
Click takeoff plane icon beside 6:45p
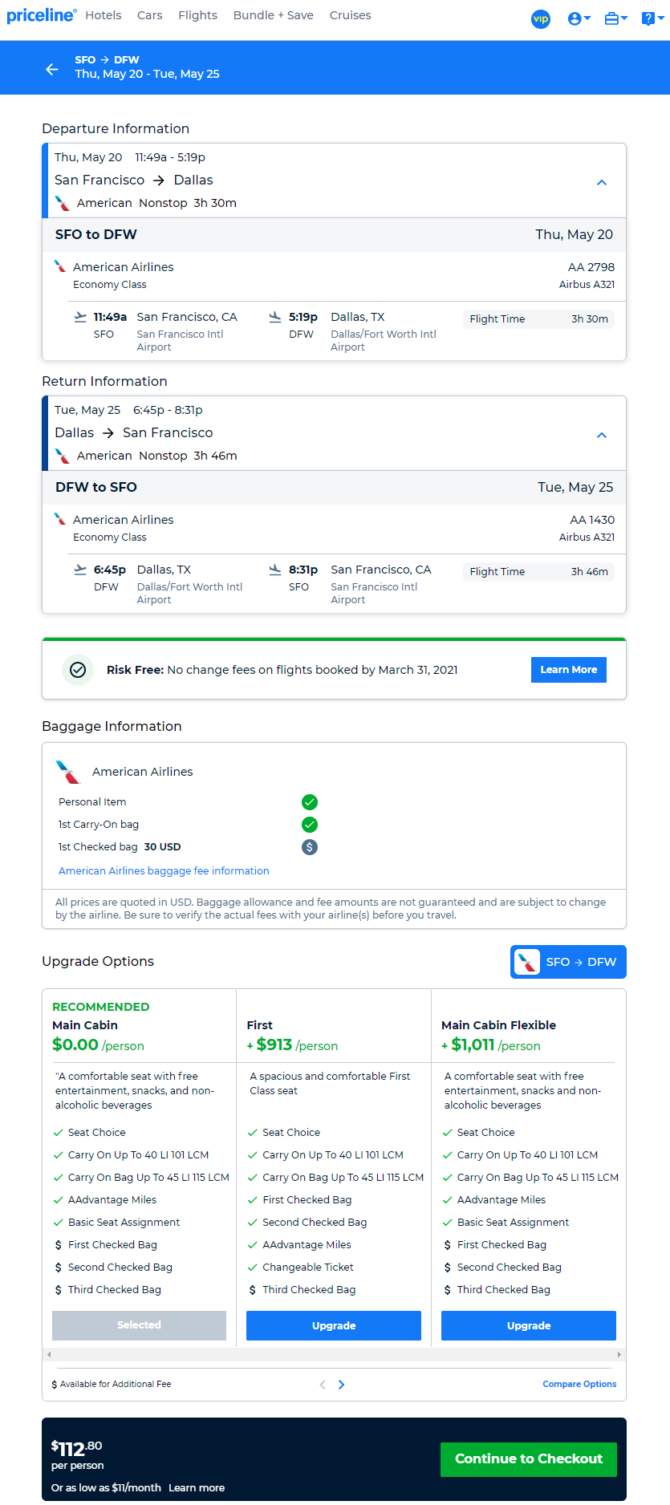click(x=81, y=570)
